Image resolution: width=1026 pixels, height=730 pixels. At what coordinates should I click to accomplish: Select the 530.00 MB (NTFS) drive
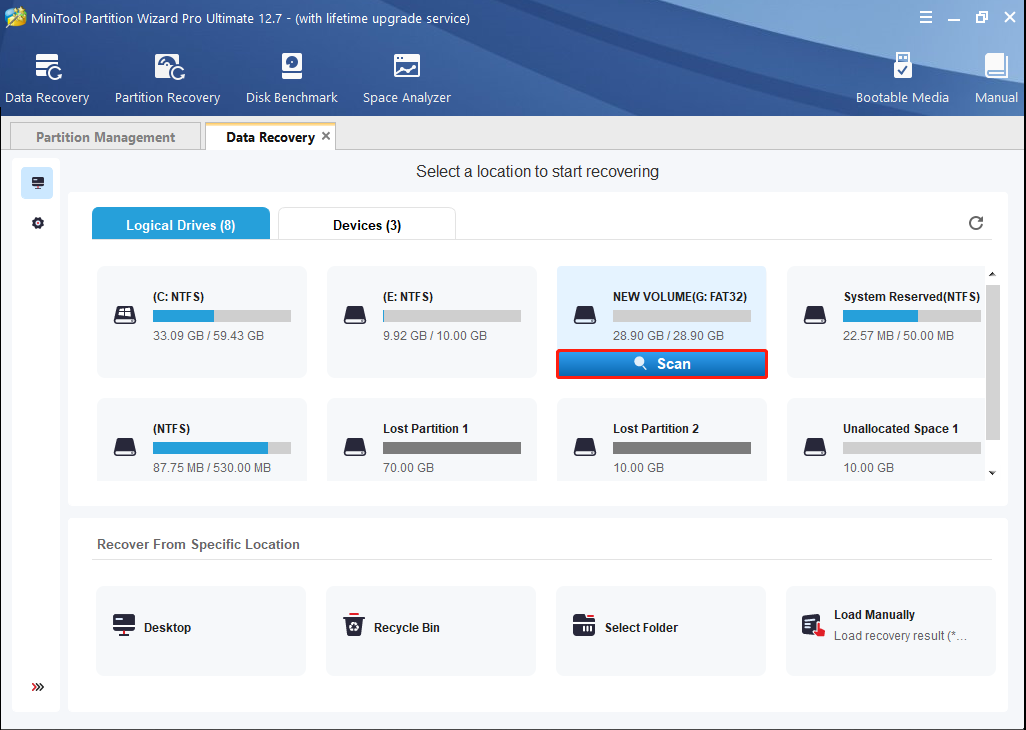coord(202,440)
